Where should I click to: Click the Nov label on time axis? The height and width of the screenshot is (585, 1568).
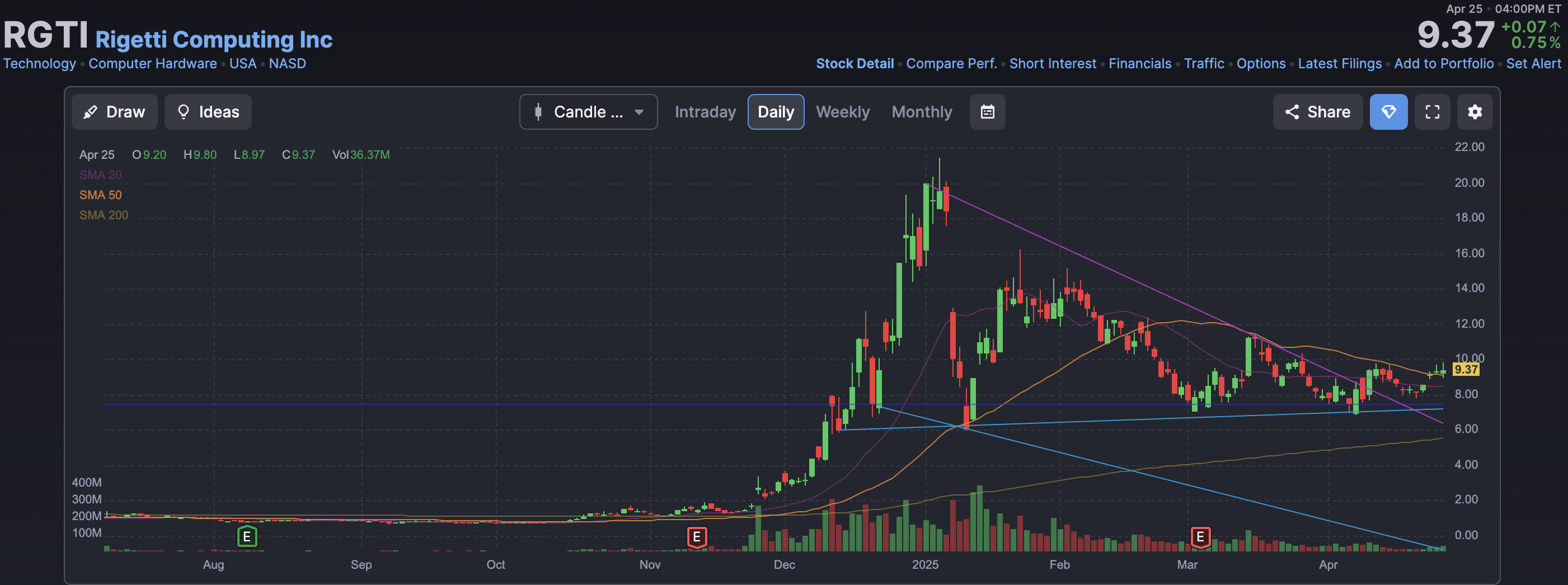click(x=650, y=564)
